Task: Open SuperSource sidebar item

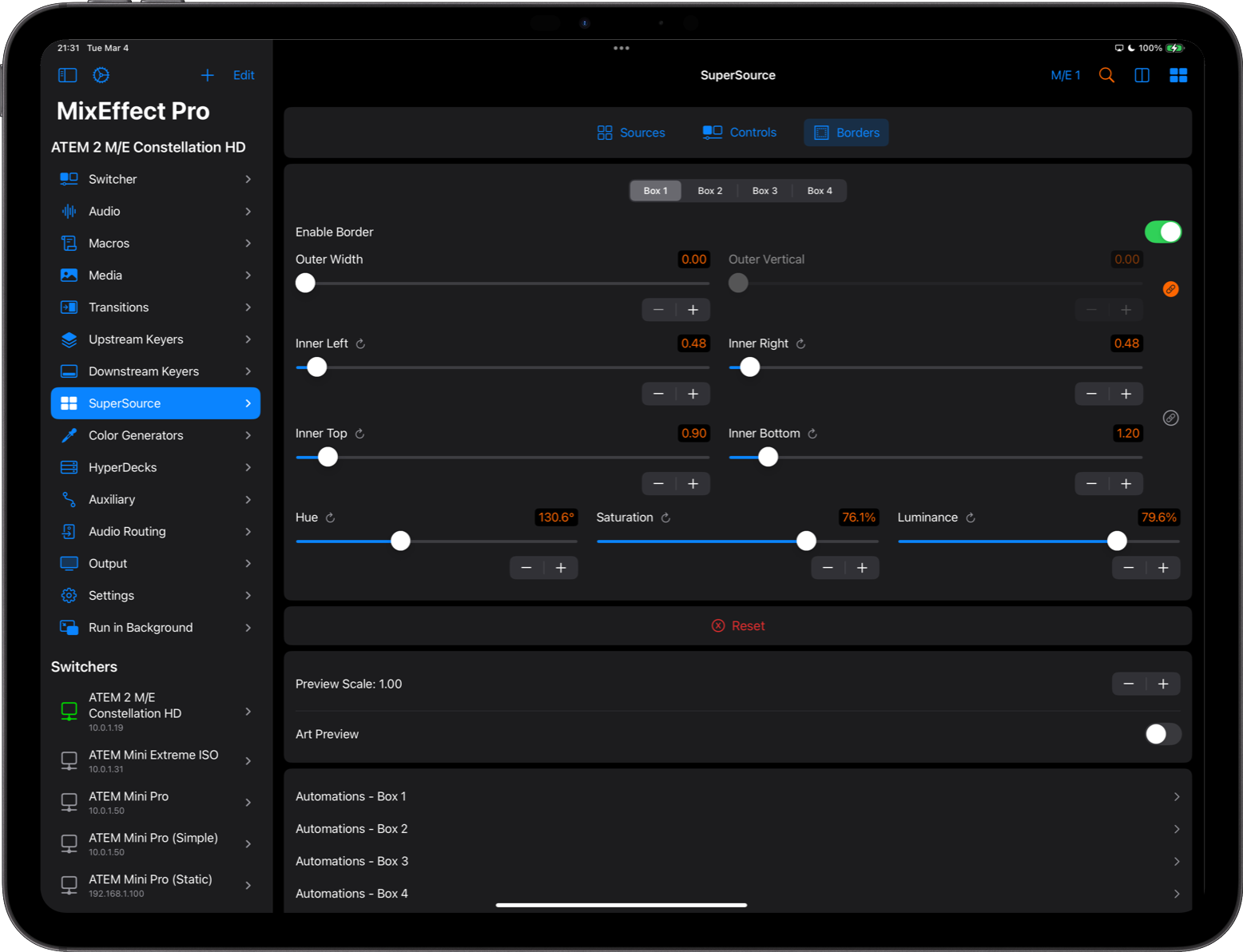Action: (156, 403)
